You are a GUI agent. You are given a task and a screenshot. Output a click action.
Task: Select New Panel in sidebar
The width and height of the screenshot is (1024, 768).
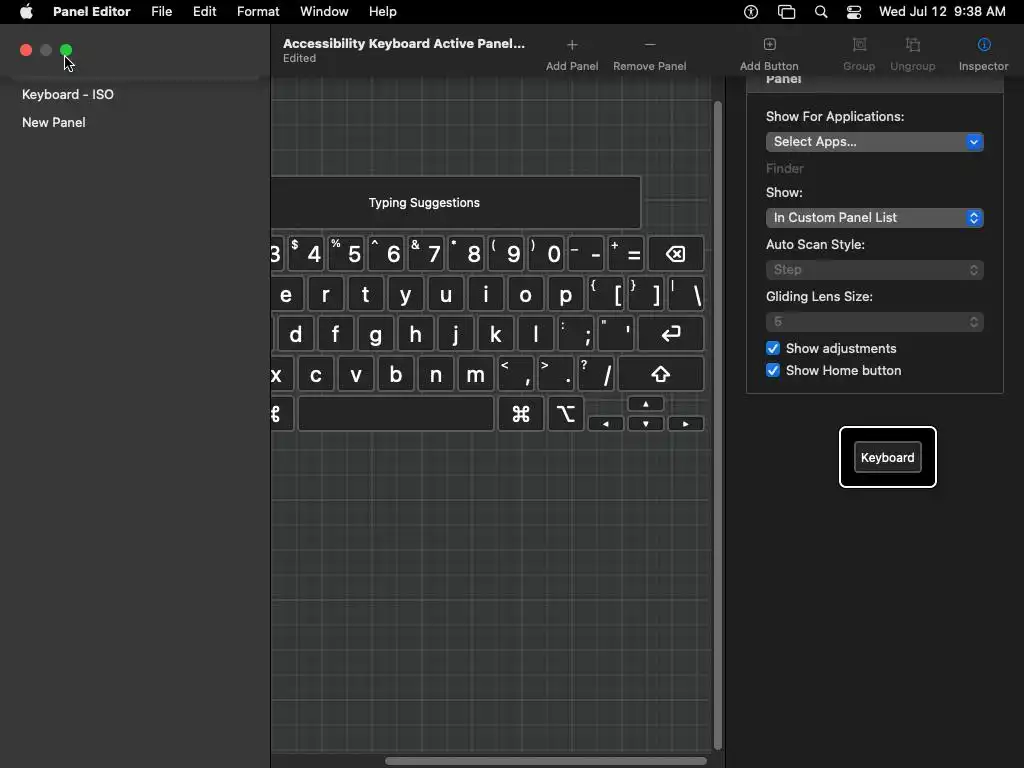[x=54, y=122]
